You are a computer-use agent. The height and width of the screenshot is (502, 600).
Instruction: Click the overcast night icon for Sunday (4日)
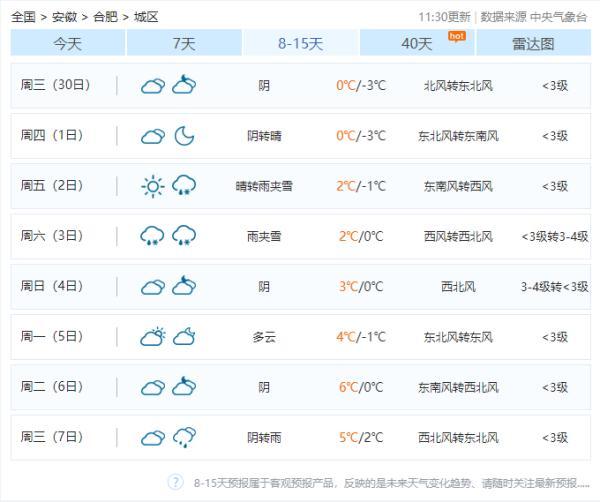coord(184,287)
